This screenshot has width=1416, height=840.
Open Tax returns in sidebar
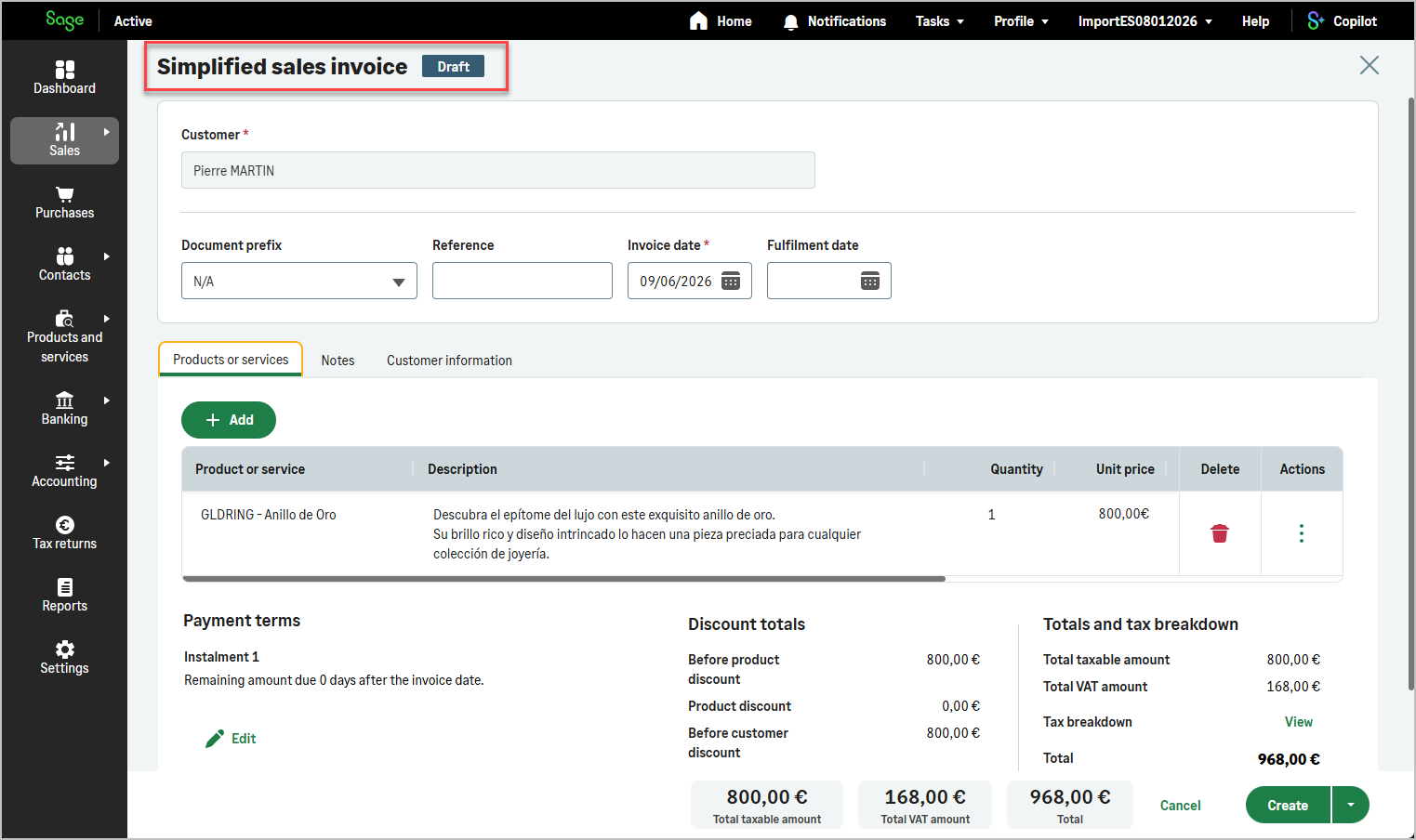point(64,532)
